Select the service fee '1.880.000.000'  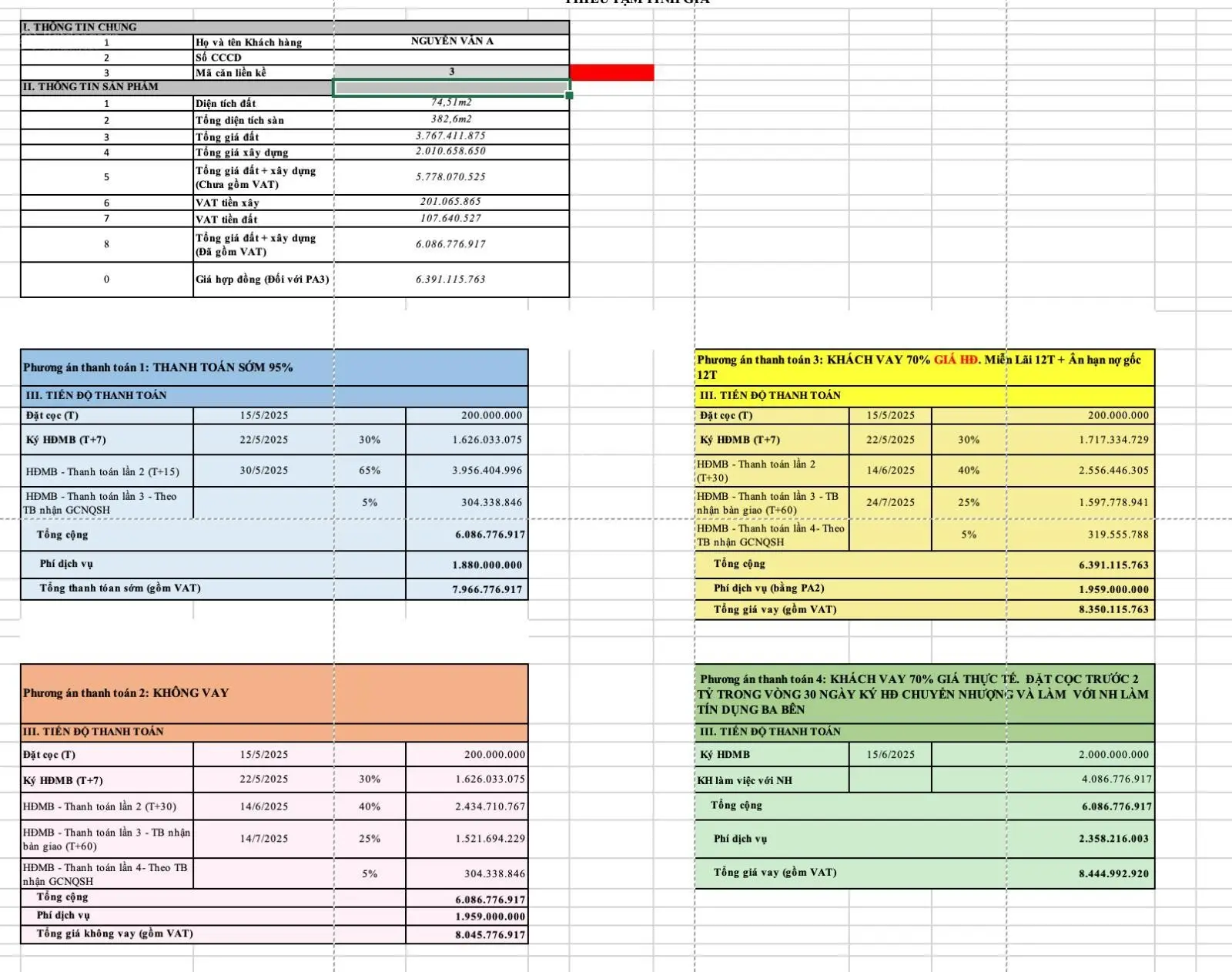coord(467,565)
